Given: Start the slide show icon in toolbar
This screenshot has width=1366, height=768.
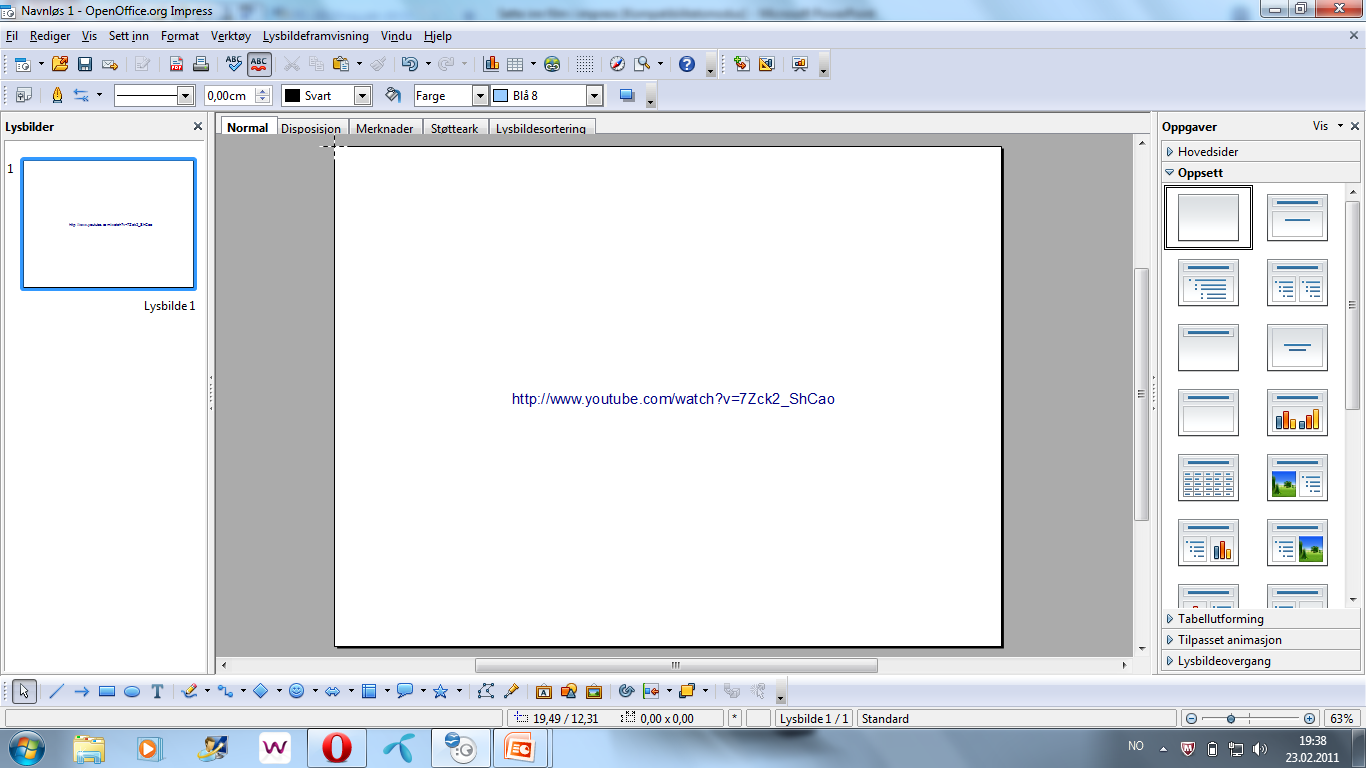Looking at the screenshot, I should coord(800,64).
